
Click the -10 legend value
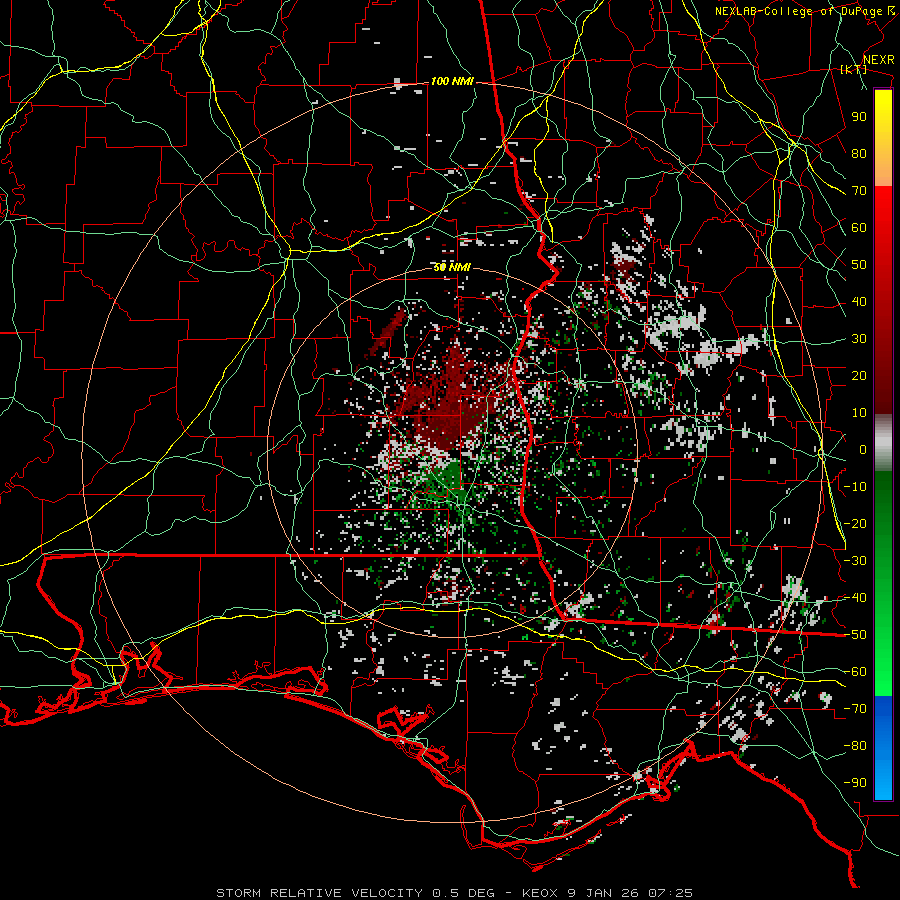coord(855,487)
